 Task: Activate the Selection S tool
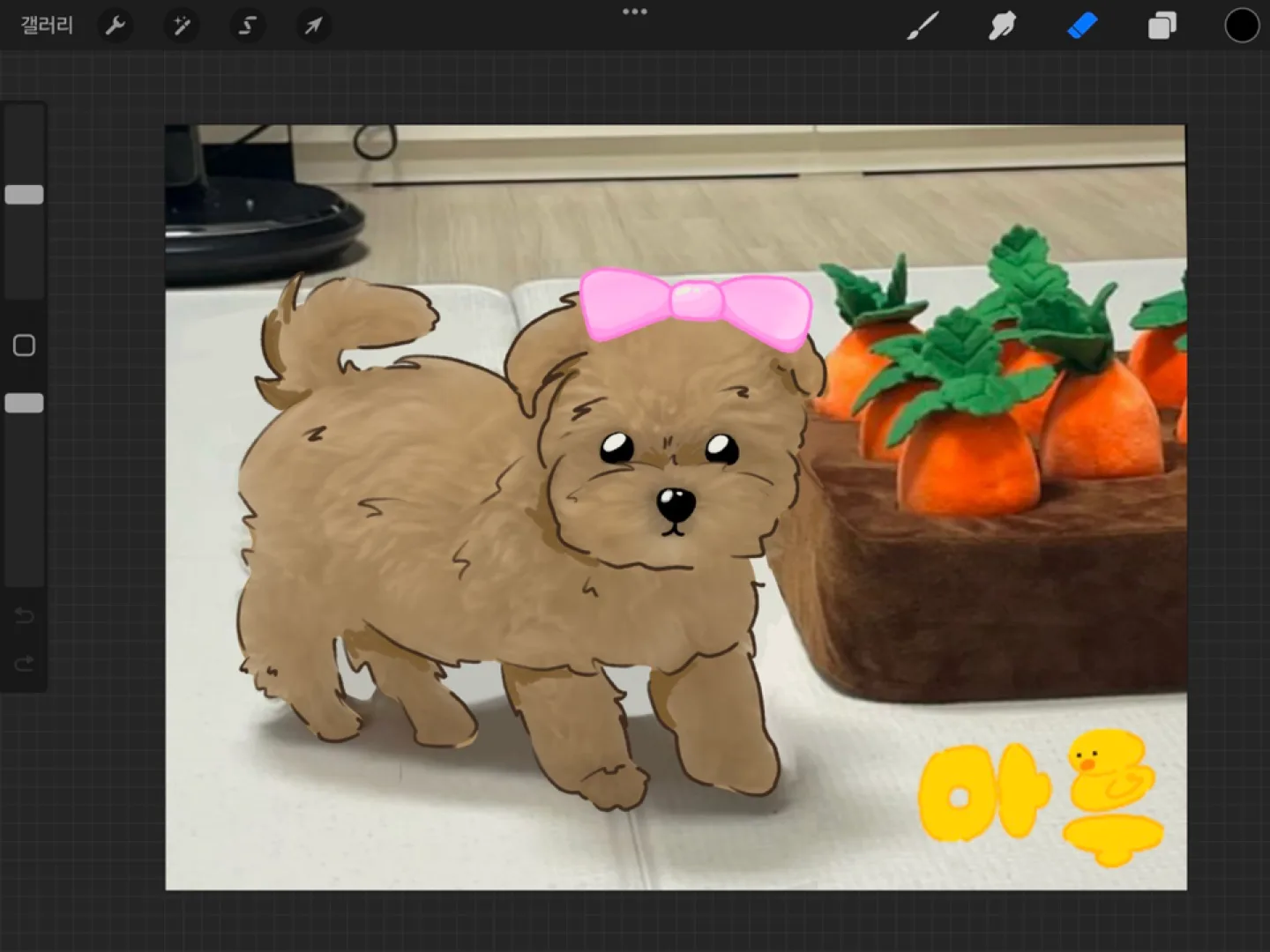[248, 26]
